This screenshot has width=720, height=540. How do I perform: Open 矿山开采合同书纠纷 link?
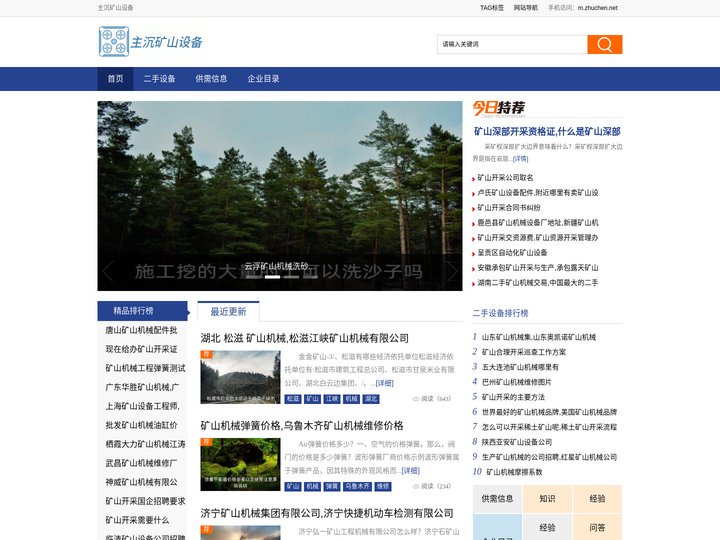(x=509, y=208)
